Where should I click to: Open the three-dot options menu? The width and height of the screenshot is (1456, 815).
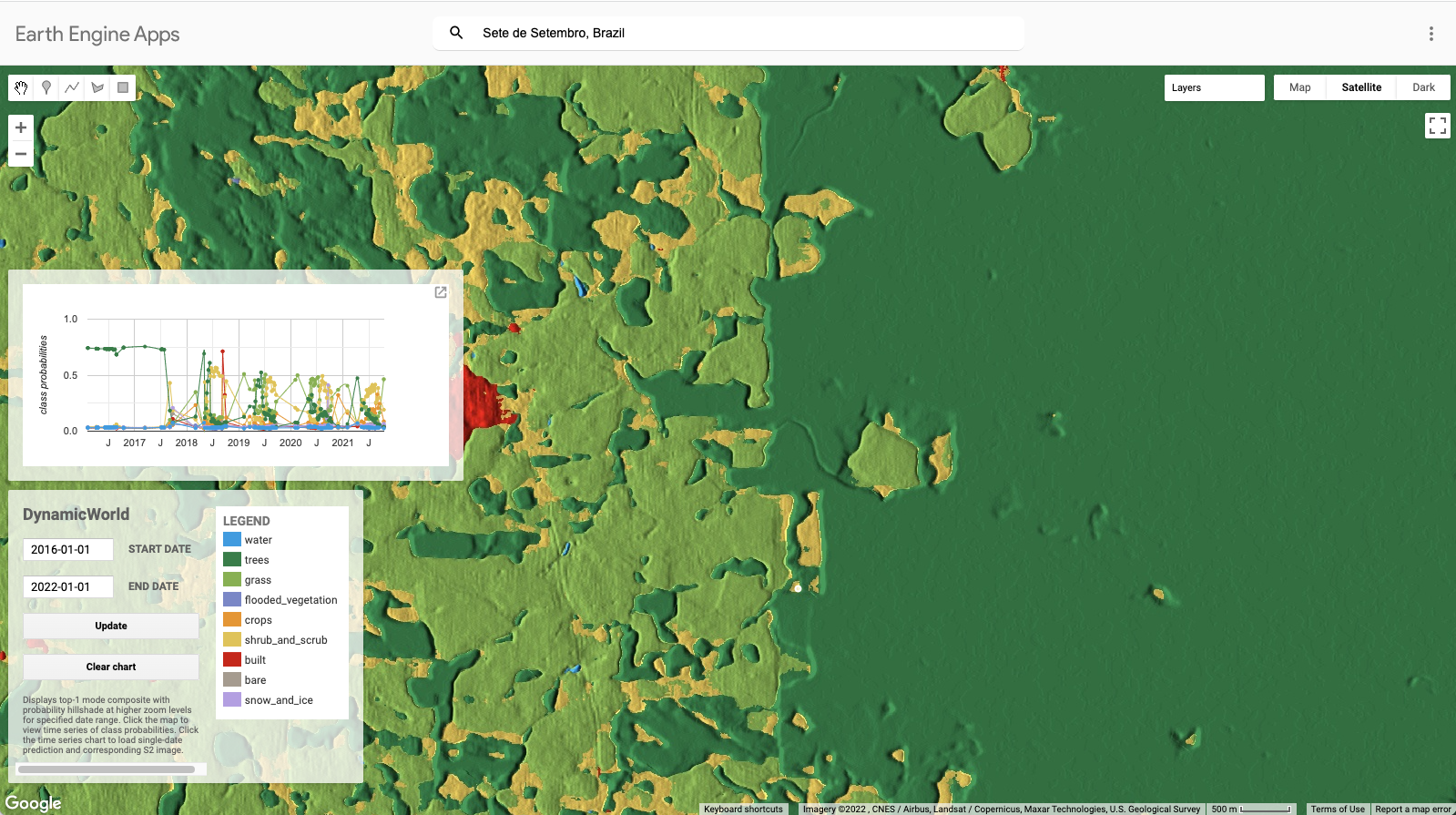click(x=1431, y=34)
